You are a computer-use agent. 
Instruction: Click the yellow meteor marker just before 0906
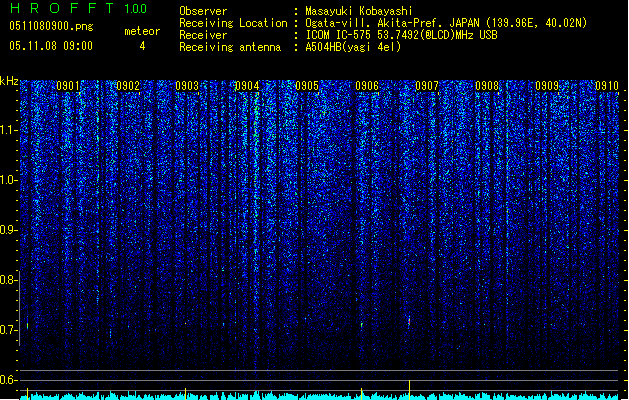click(361, 394)
